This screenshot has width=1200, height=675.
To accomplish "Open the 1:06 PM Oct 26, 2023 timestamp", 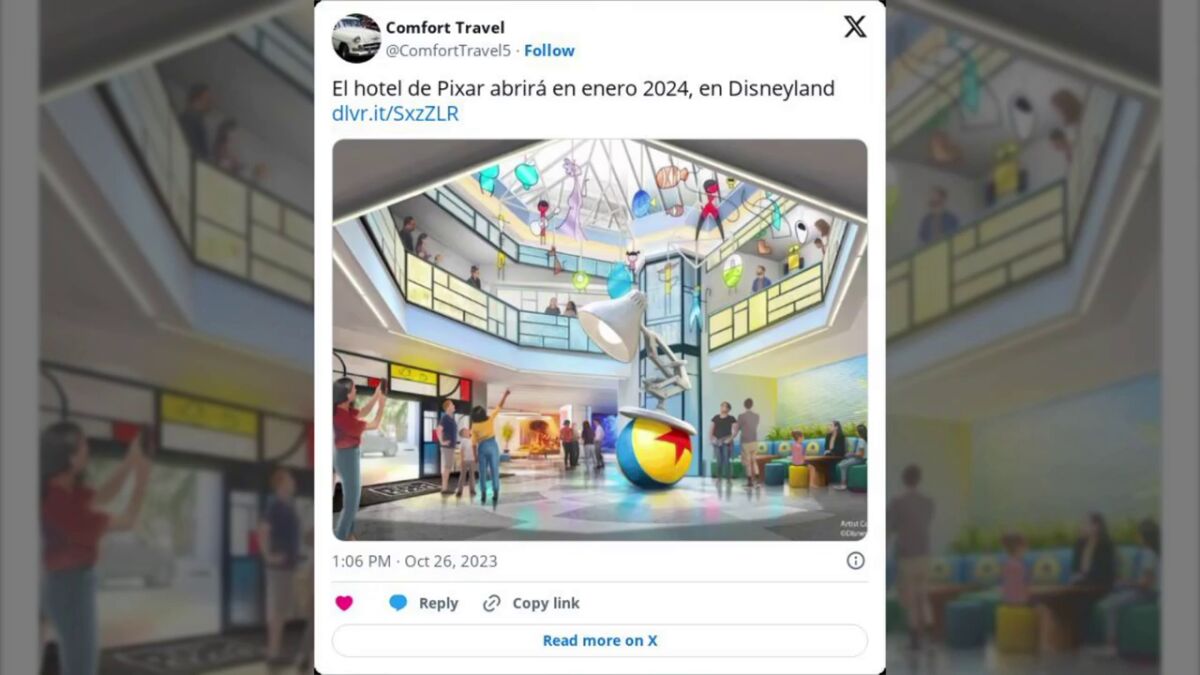I will (414, 561).
